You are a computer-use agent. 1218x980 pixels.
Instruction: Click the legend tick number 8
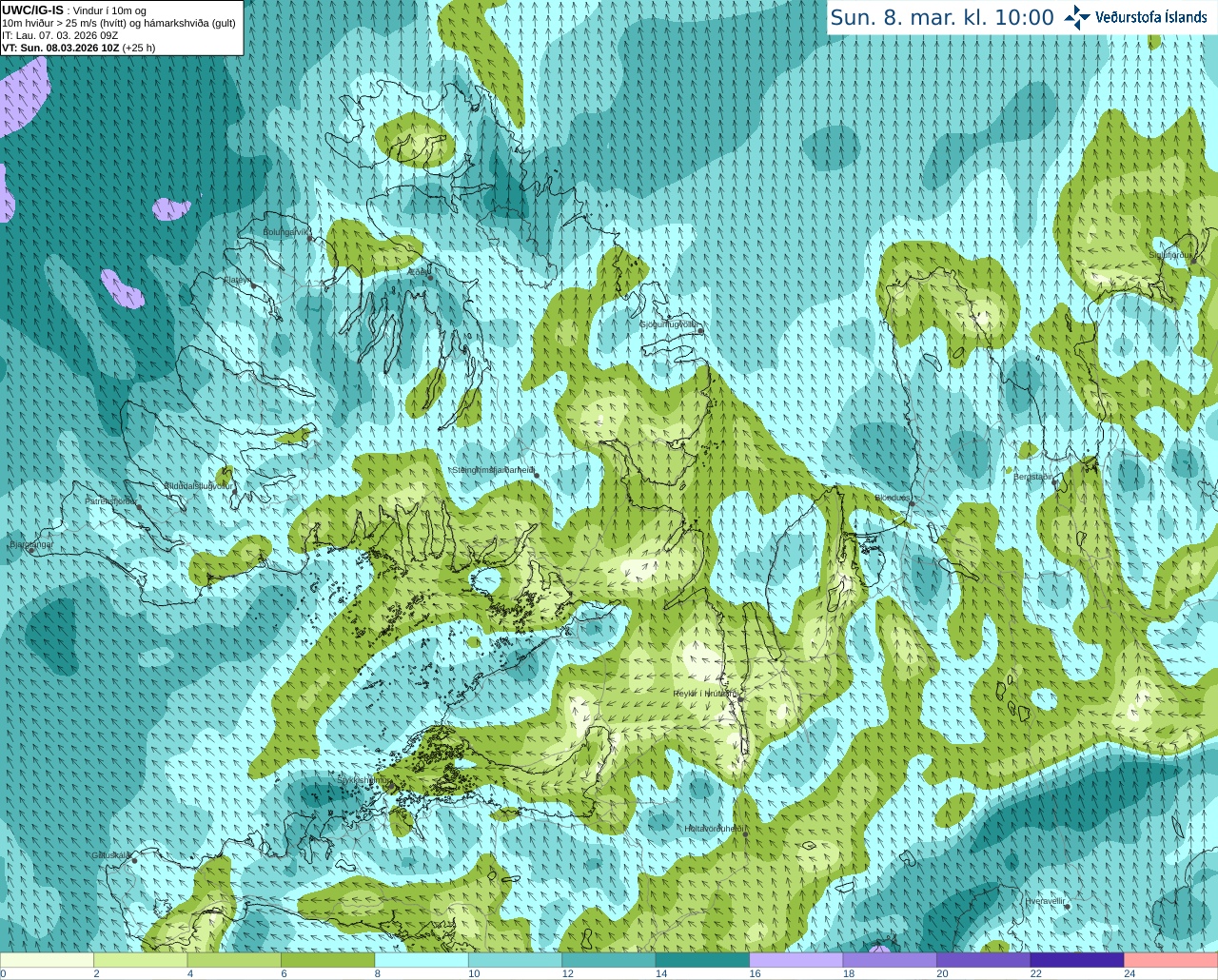377,973
